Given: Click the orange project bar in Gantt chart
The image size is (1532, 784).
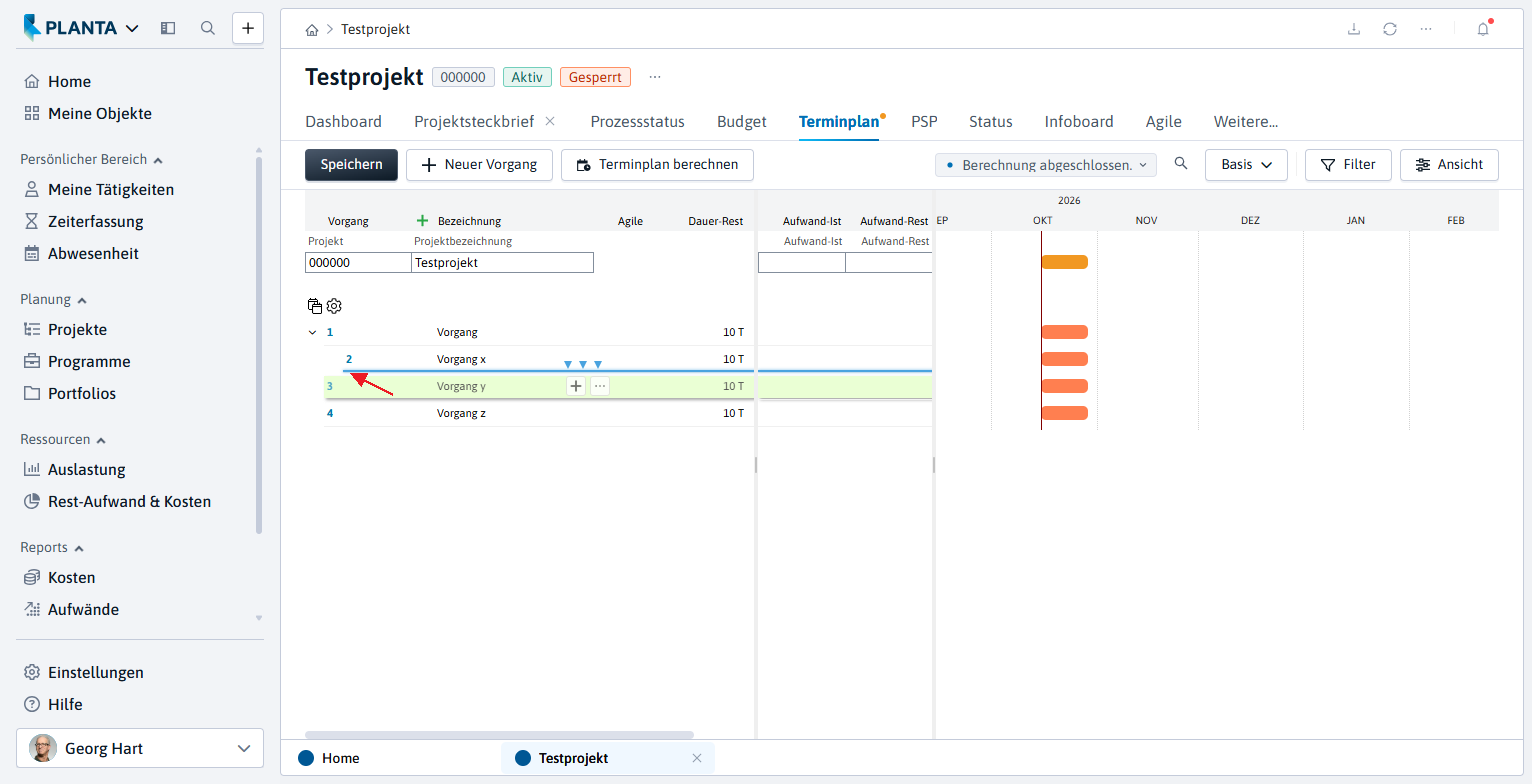Looking at the screenshot, I should click(x=1064, y=262).
